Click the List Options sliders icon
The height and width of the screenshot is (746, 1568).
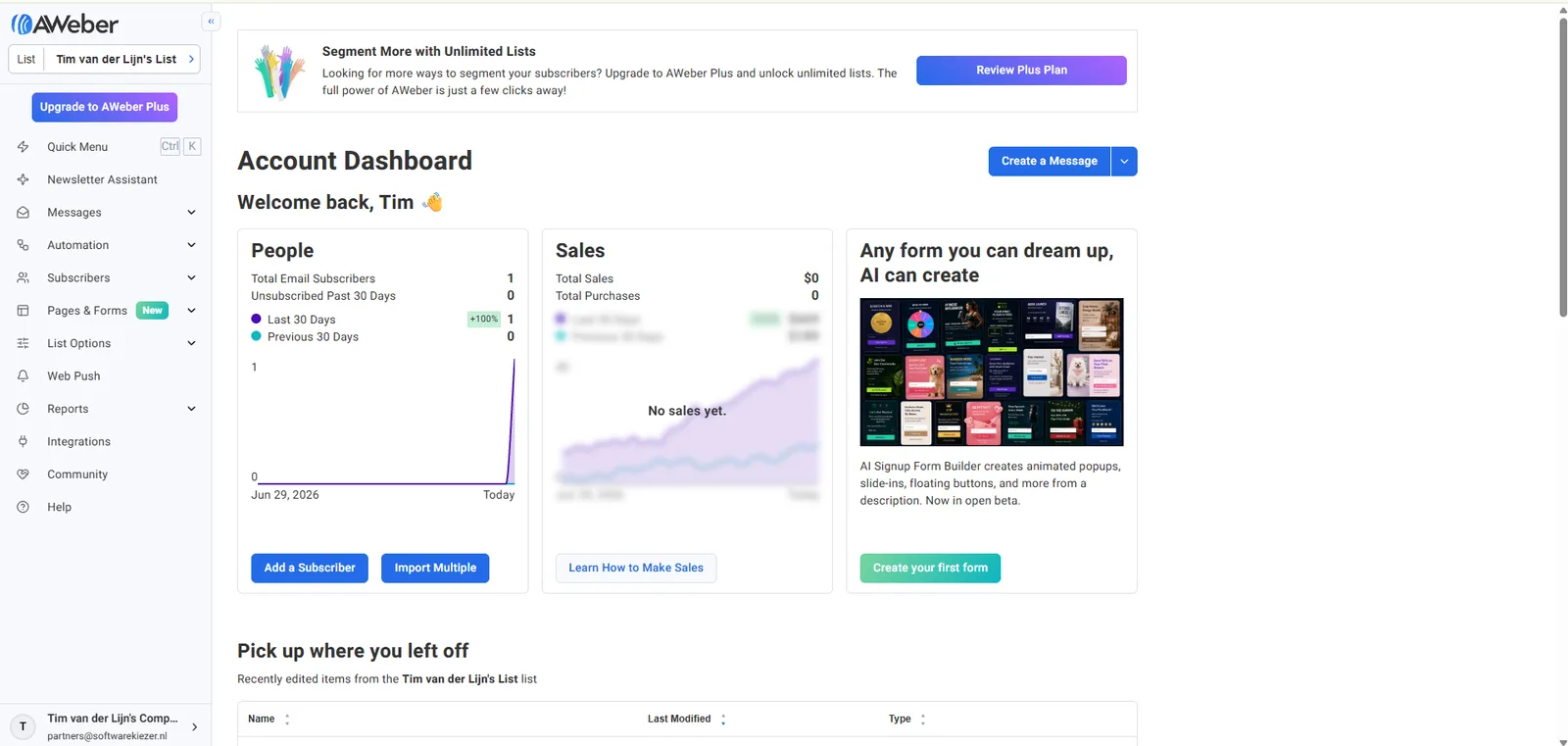[x=23, y=343]
